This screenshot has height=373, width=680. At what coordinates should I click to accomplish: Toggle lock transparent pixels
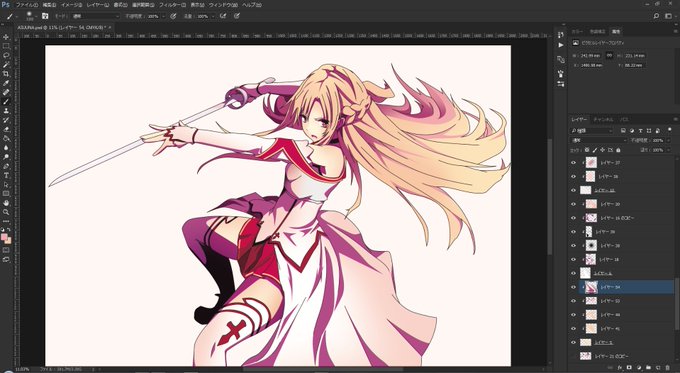(587, 150)
